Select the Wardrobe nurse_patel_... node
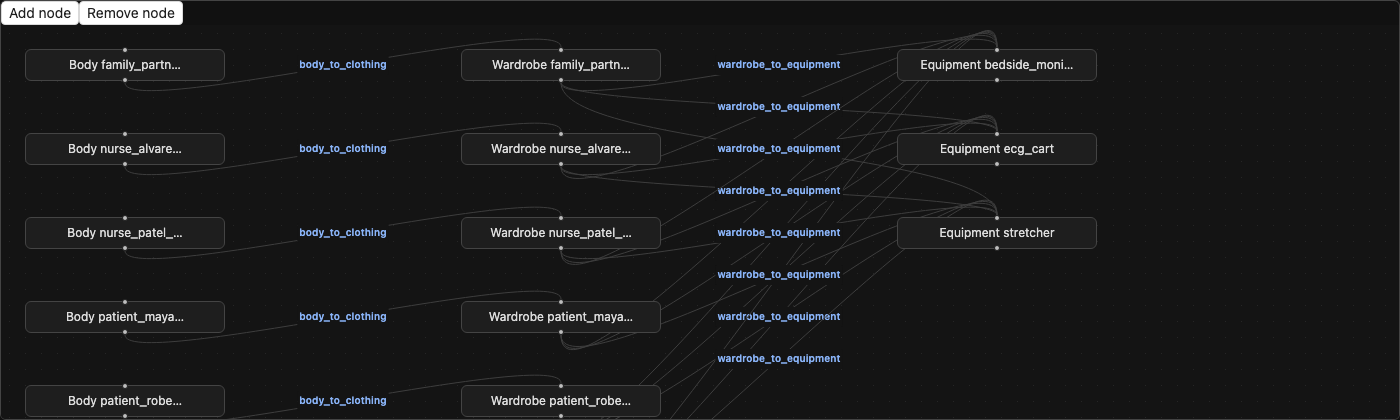Viewport: 1400px width, 420px height. (x=561, y=233)
